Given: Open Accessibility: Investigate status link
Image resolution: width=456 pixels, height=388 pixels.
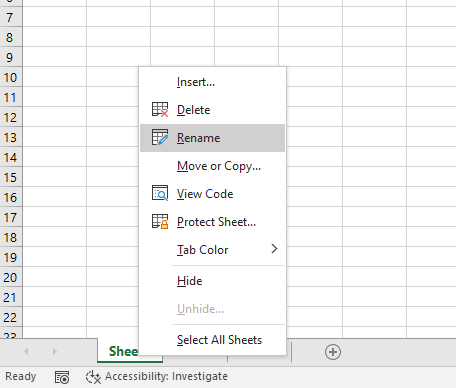Looking at the screenshot, I should 166,376.
